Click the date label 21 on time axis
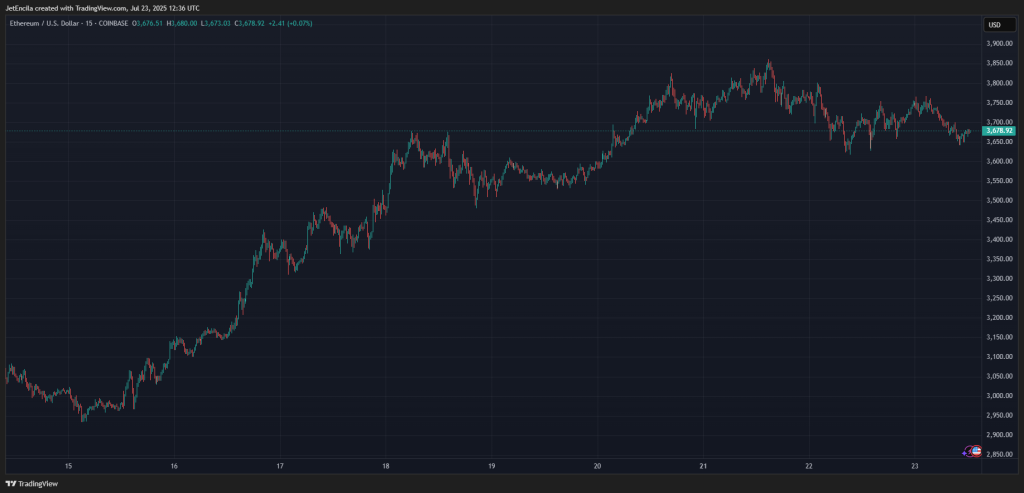The width and height of the screenshot is (1024, 493). pyautogui.click(x=703, y=466)
